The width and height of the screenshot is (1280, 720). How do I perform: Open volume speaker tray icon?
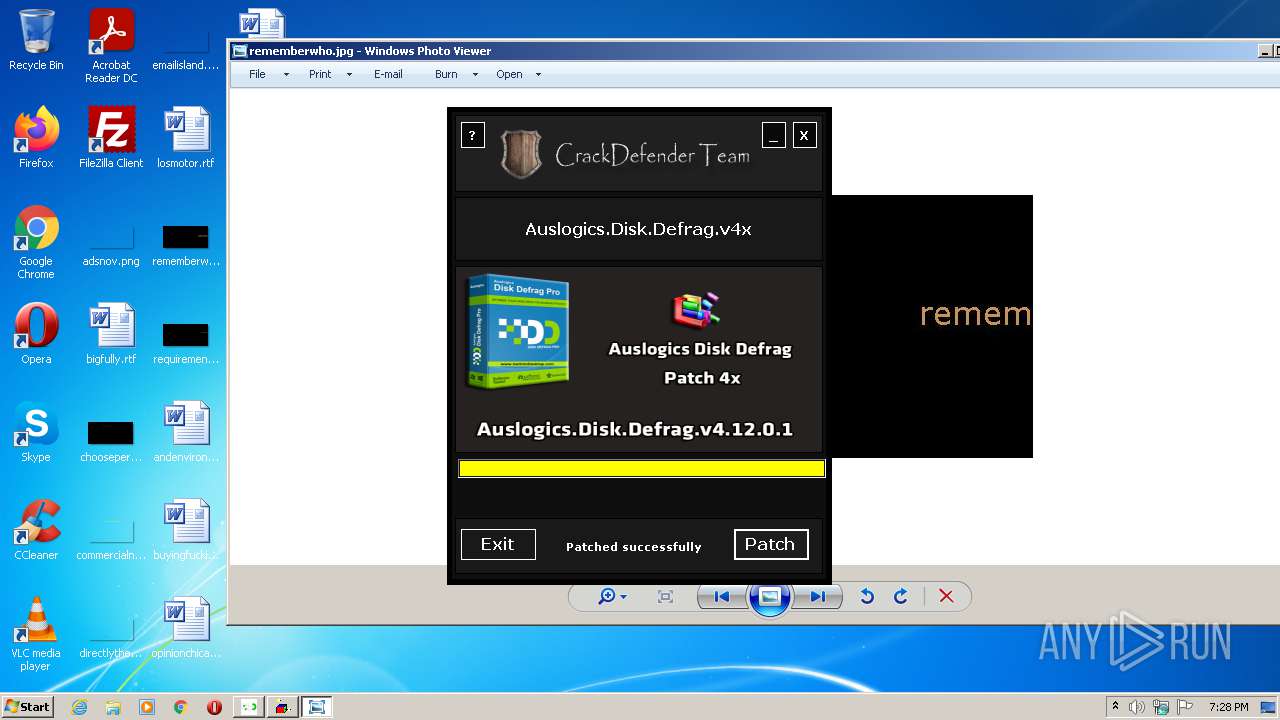coord(1137,707)
